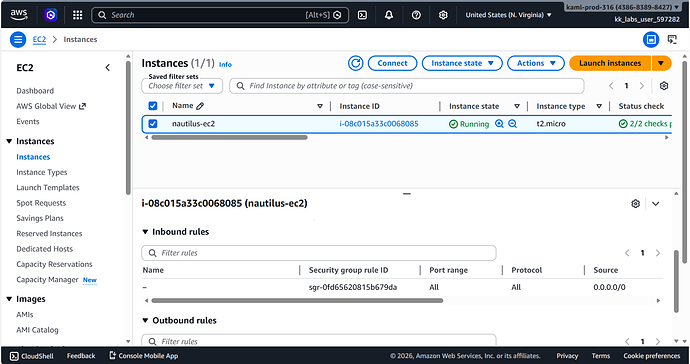Open the split panel layout icon

pyautogui.click(x=651, y=40)
